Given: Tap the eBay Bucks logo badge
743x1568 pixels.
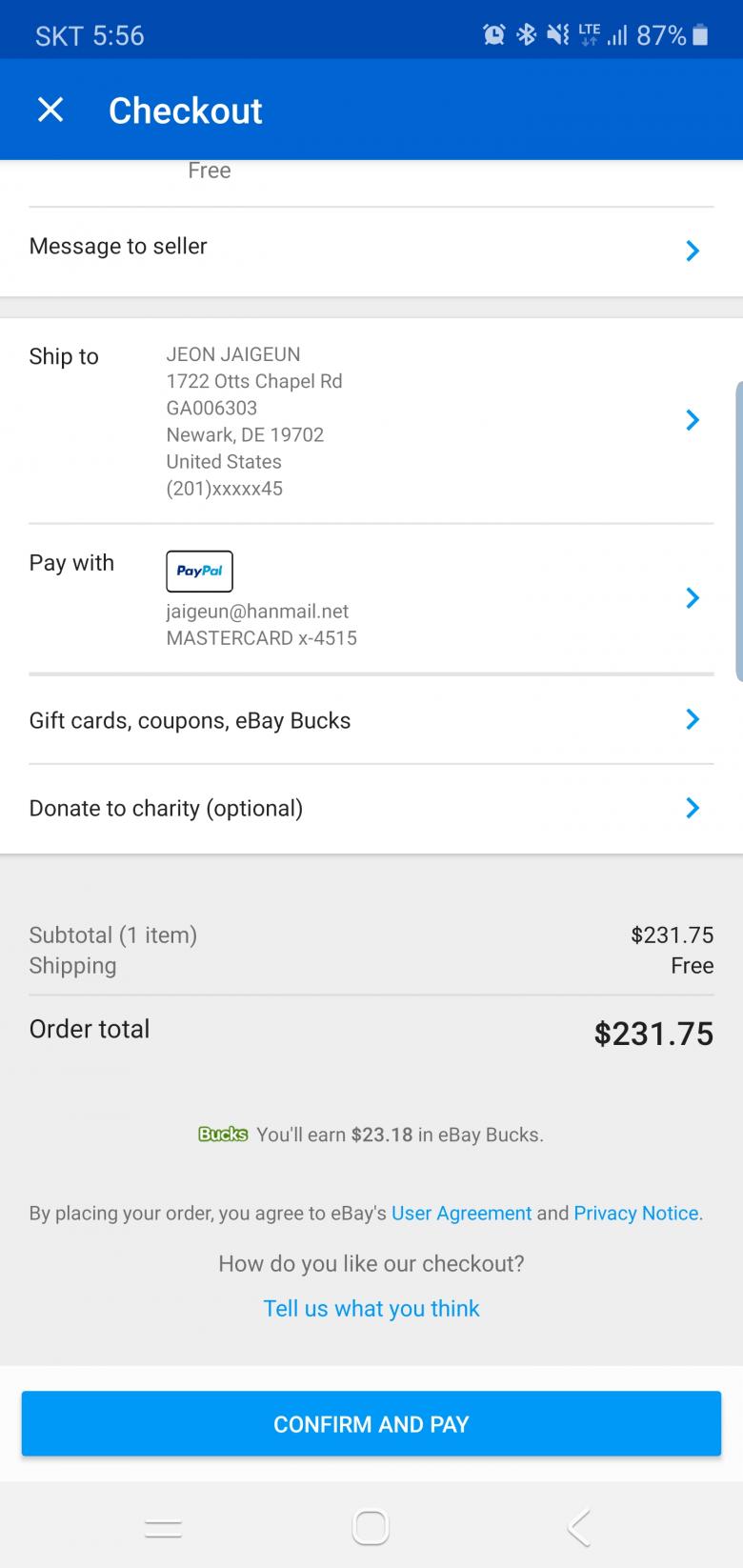Looking at the screenshot, I should (x=223, y=1135).
